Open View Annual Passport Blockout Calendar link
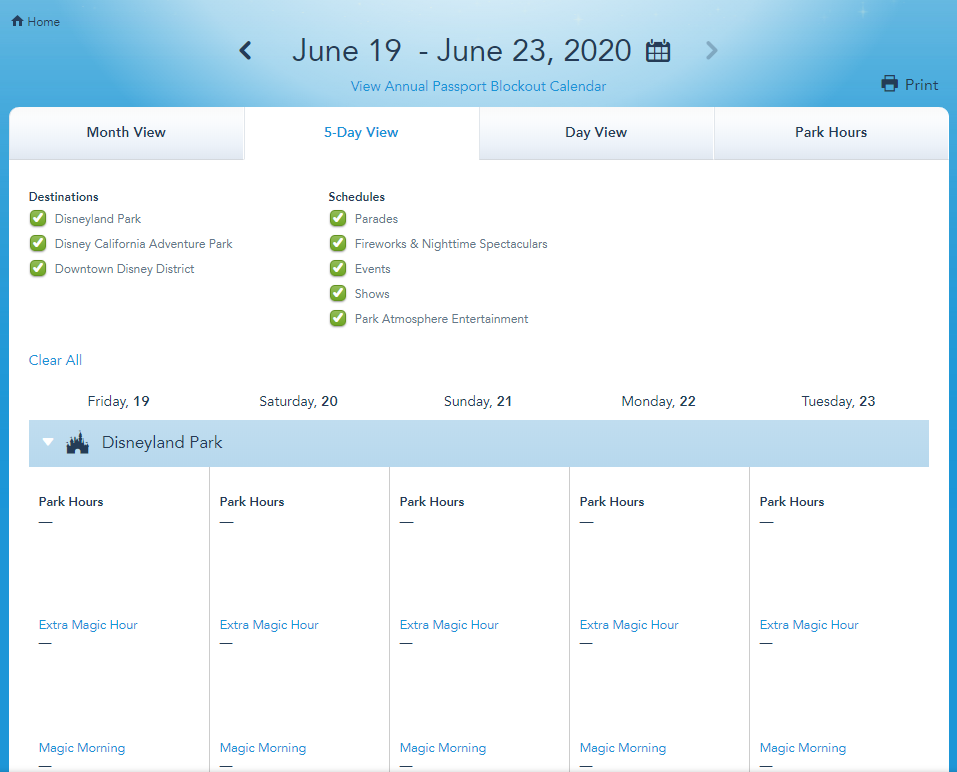957x772 pixels. 478,87
